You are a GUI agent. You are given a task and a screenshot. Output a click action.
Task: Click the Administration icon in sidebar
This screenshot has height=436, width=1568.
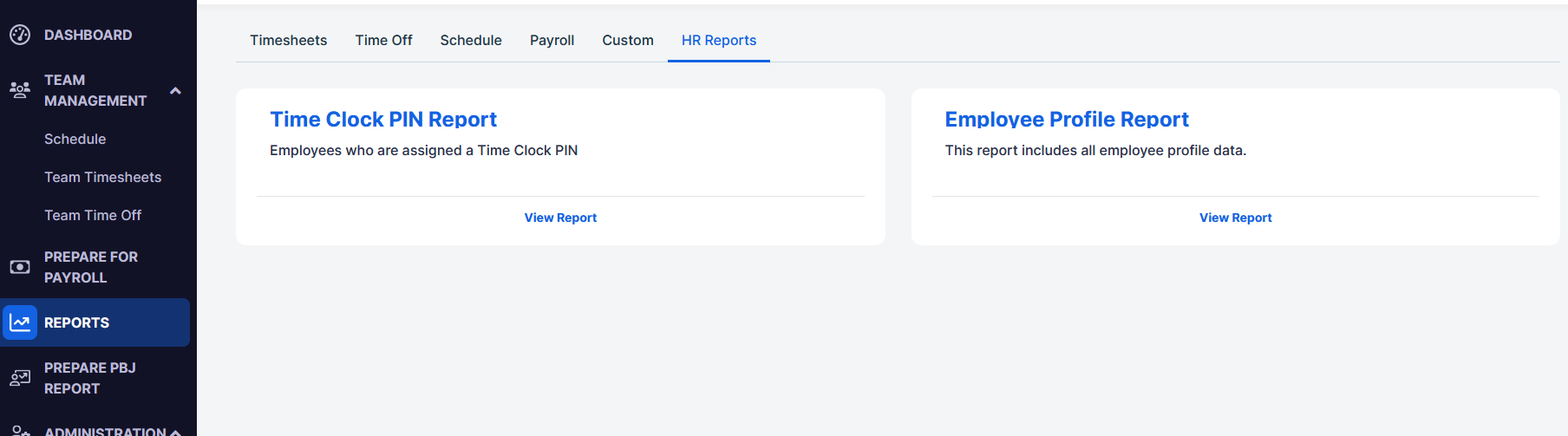click(20, 431)
